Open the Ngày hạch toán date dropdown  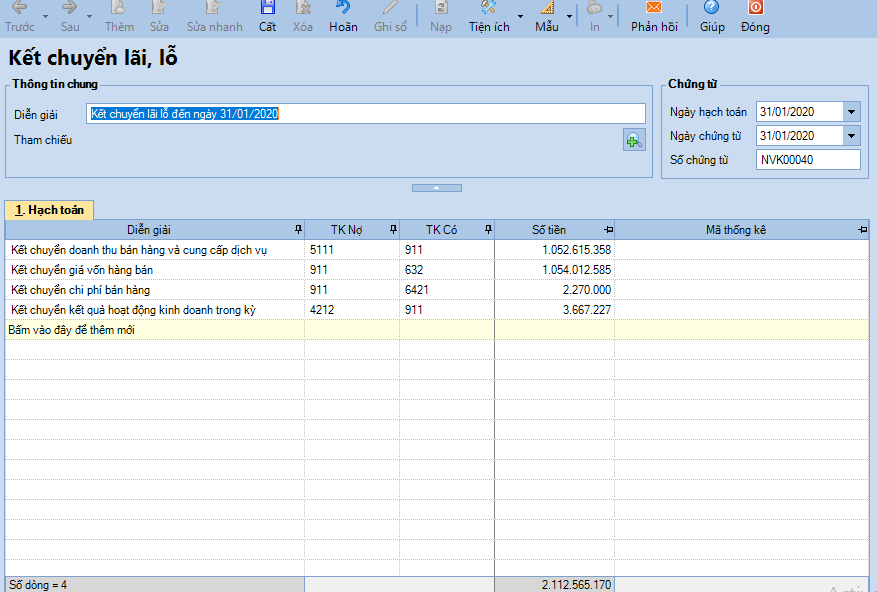tap(852, 112)
